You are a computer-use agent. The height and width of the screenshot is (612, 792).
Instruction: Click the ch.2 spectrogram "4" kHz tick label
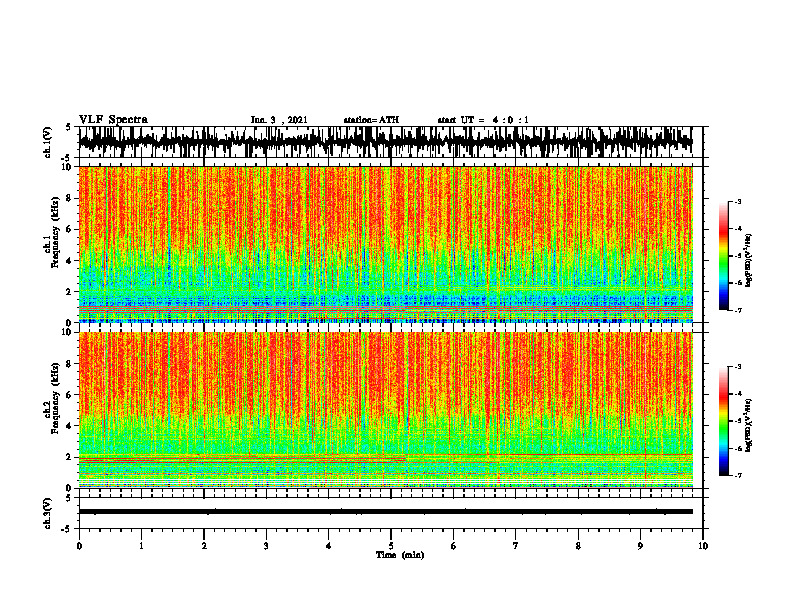[x=70, y=426]
